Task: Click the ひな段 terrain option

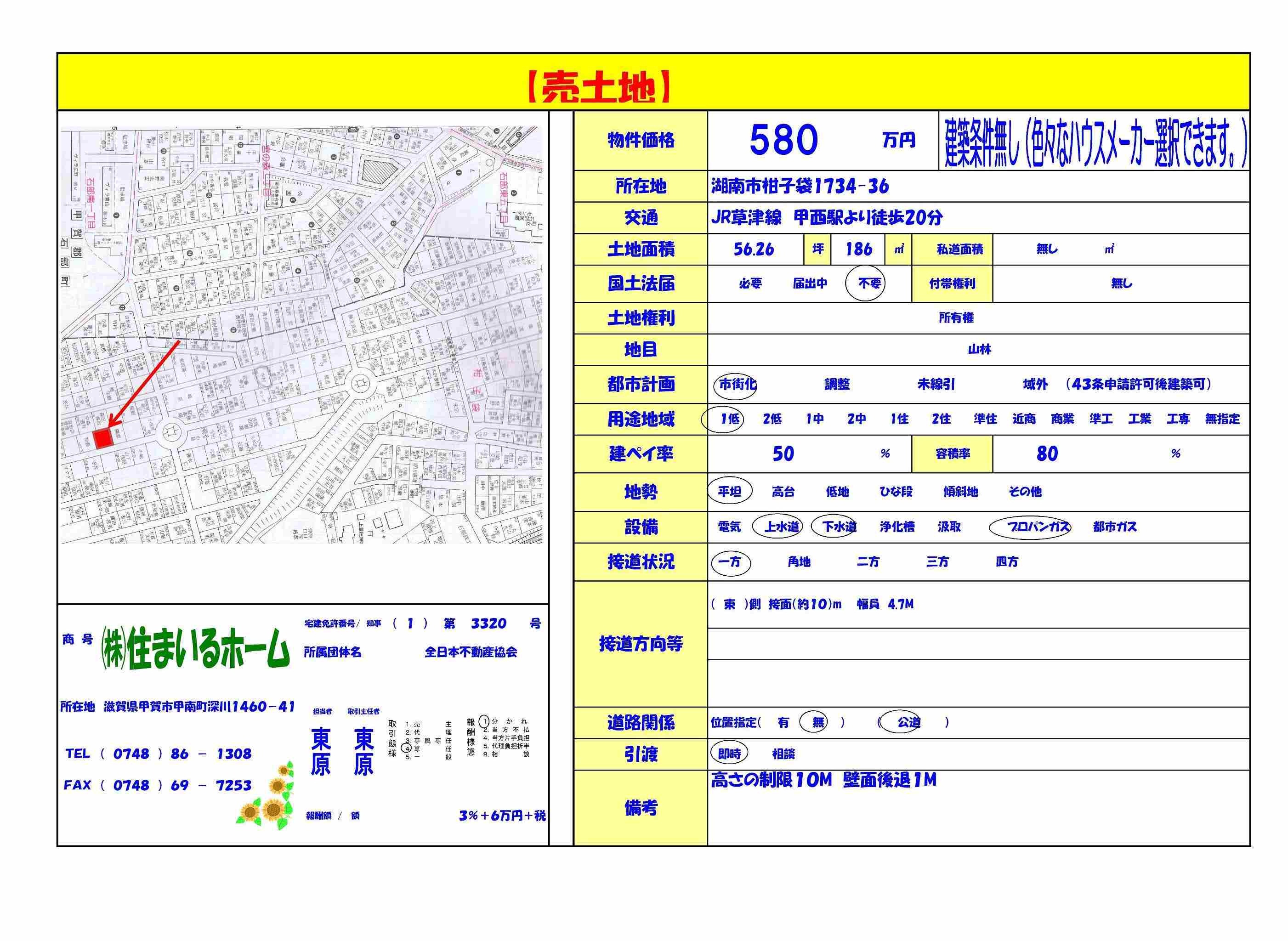Action: click(x=896, y=492)
